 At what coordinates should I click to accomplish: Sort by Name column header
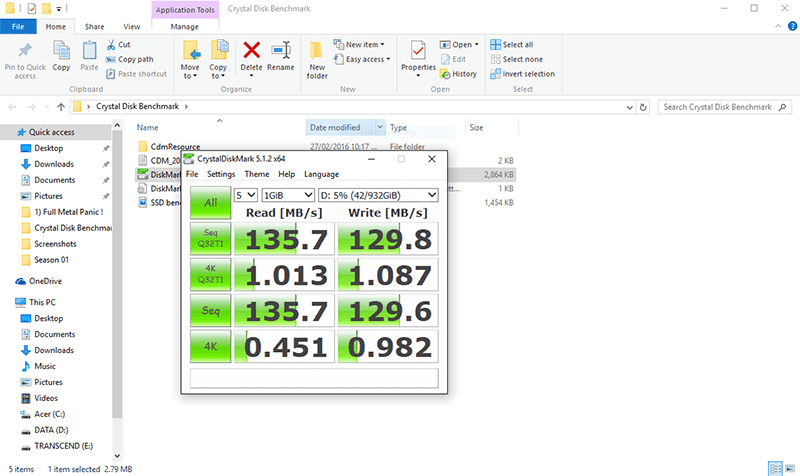click(x=147, y=128)
